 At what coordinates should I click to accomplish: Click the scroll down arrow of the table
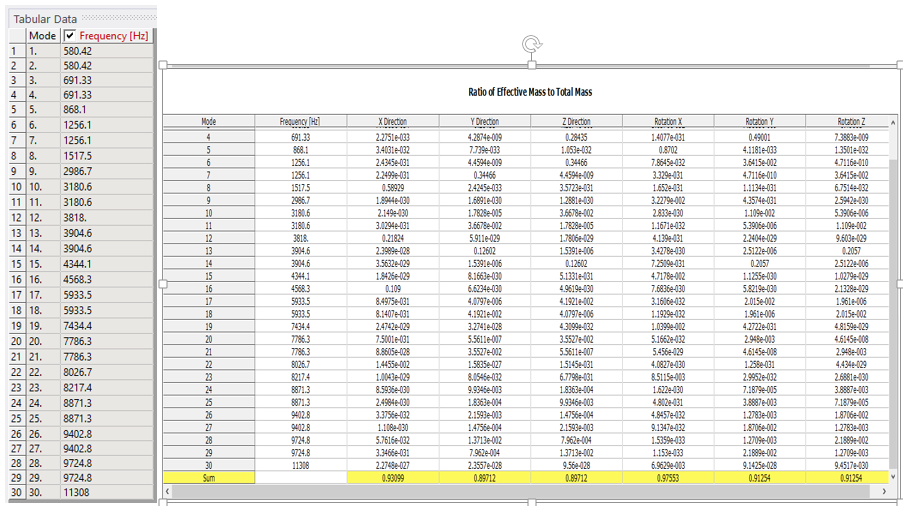point(893,476)
